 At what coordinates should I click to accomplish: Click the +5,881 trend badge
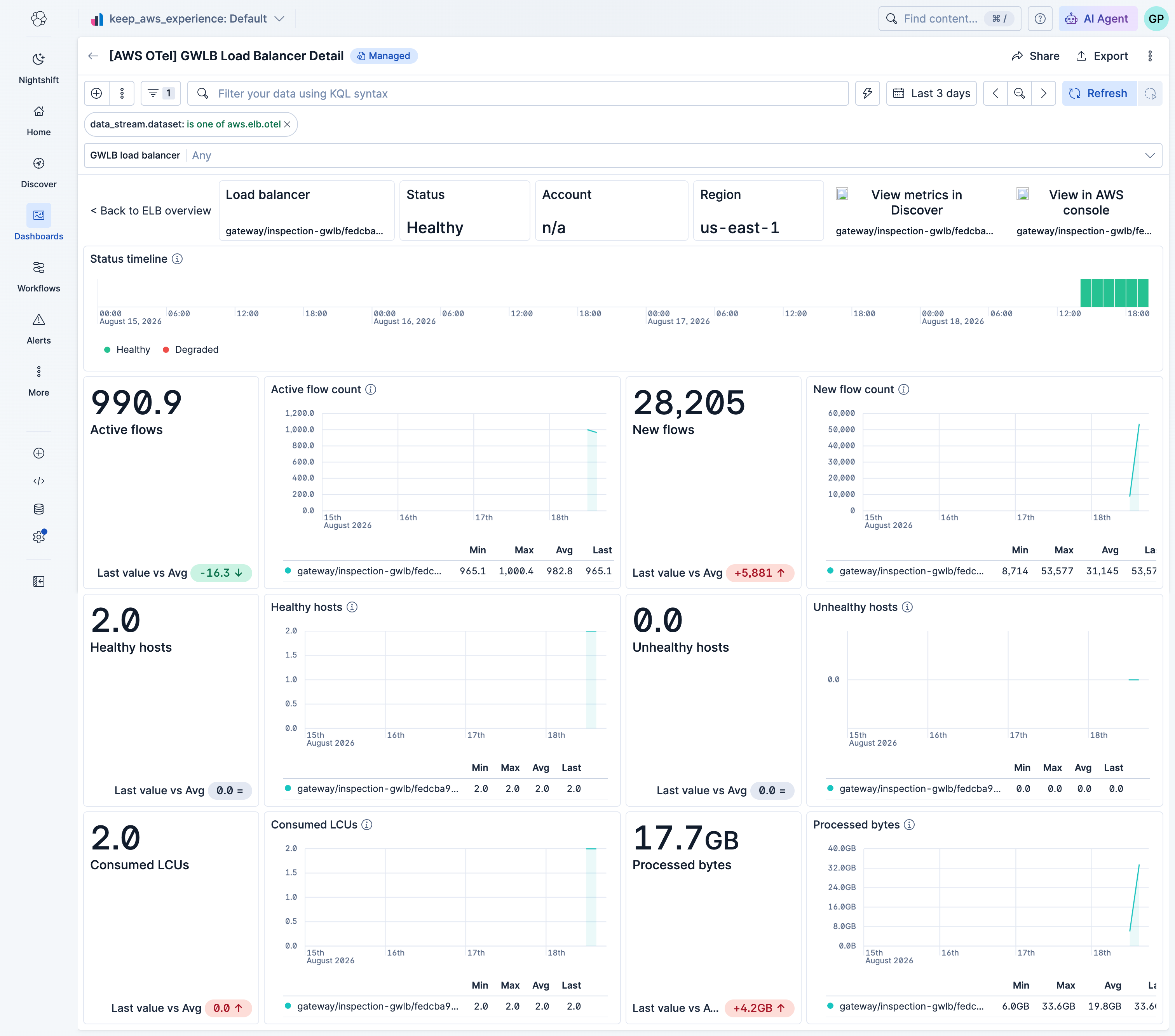(x=760, y=573)
